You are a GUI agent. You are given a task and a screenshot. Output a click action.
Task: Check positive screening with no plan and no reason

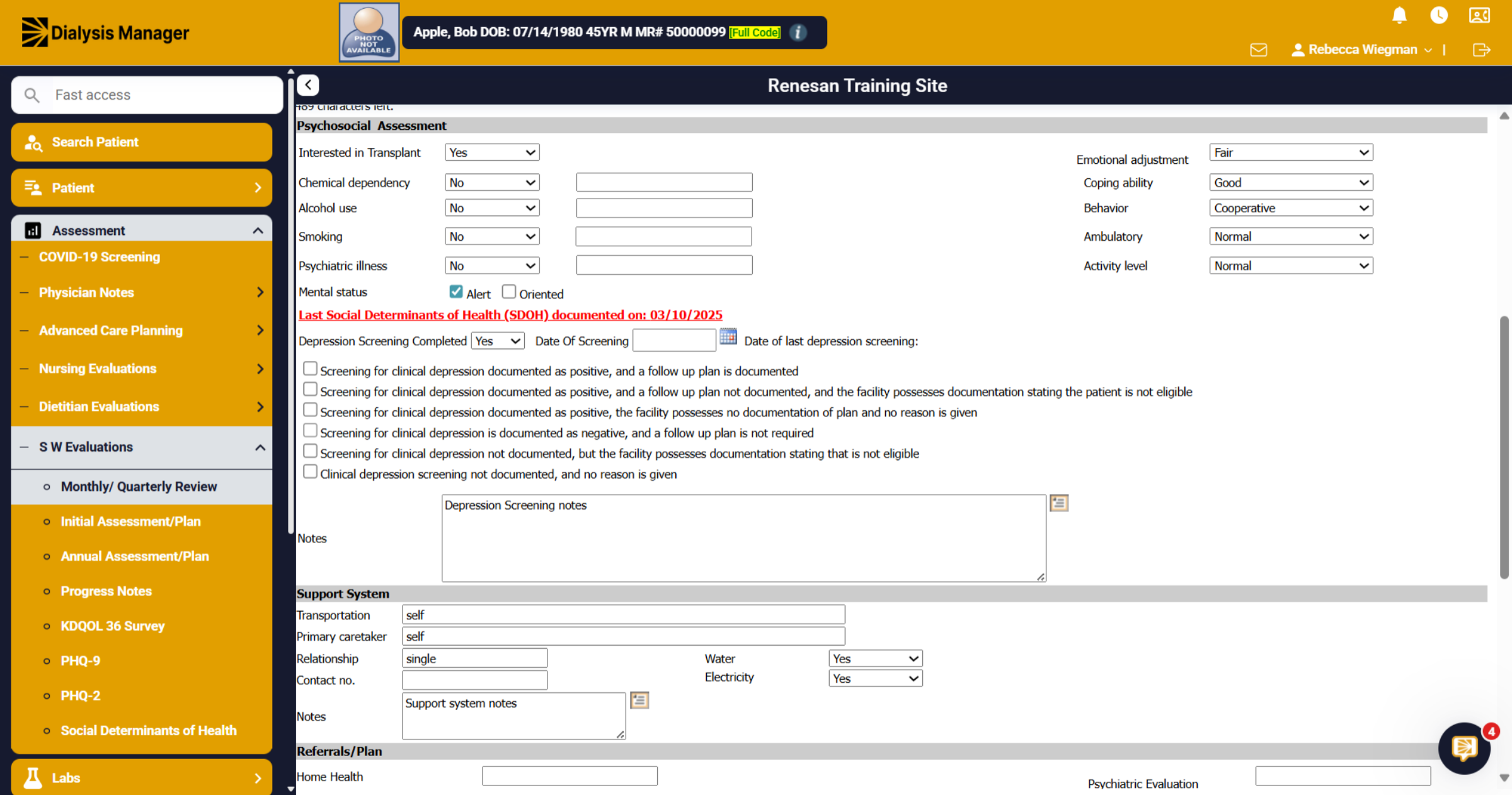click(x=310, y=409)
